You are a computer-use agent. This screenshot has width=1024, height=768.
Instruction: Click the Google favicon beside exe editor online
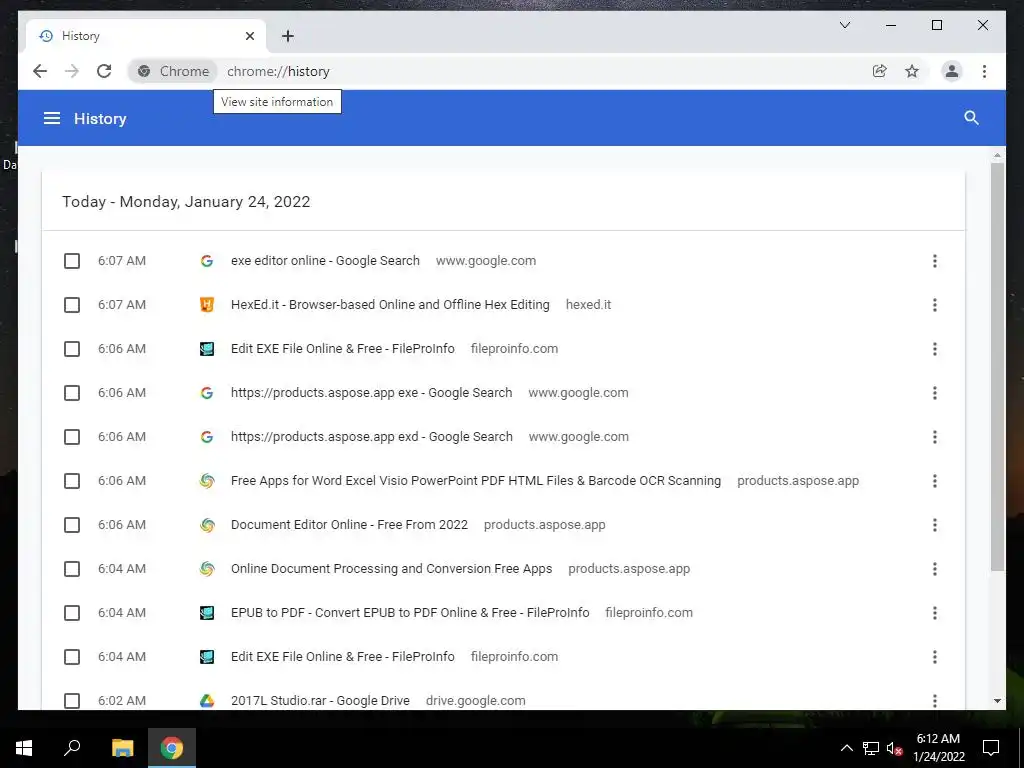pos(207,261)
